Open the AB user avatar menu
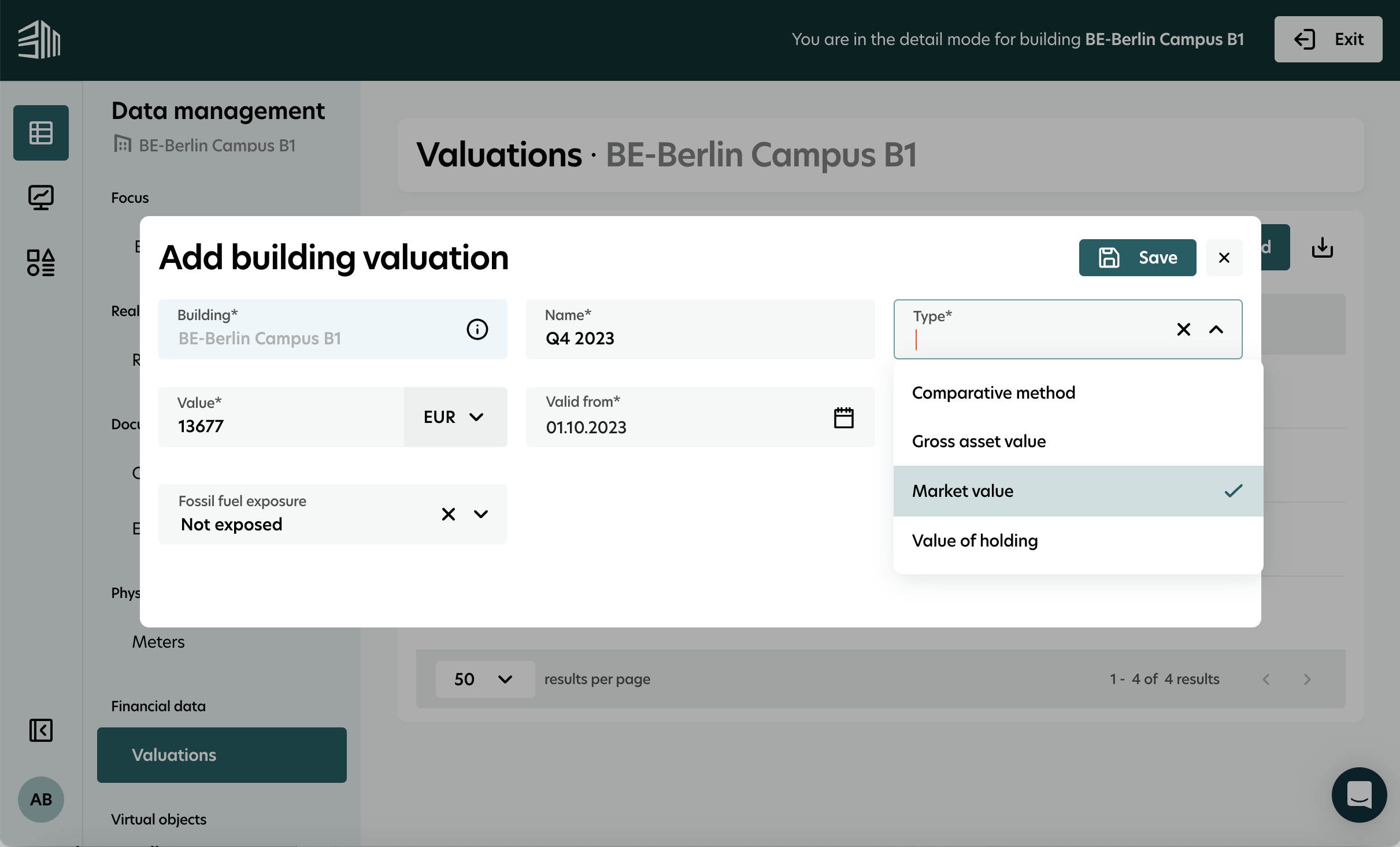Screen dimensions: 1400x847 (41, 800)
